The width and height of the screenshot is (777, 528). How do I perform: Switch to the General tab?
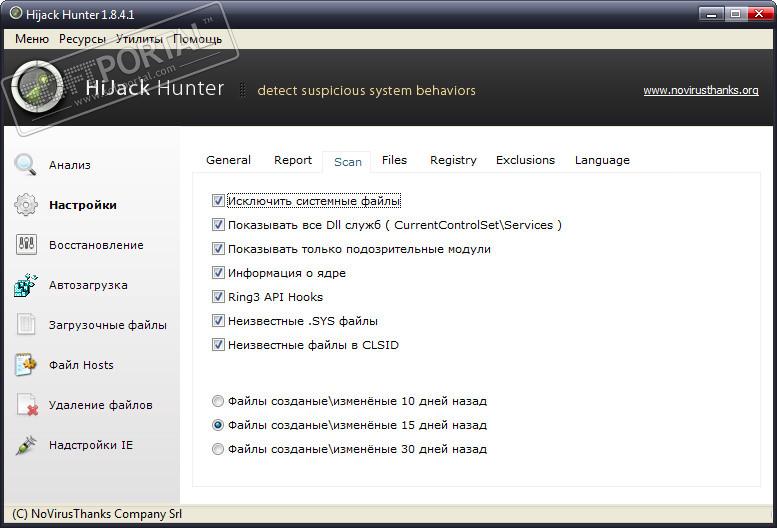(x=228, y=160)
